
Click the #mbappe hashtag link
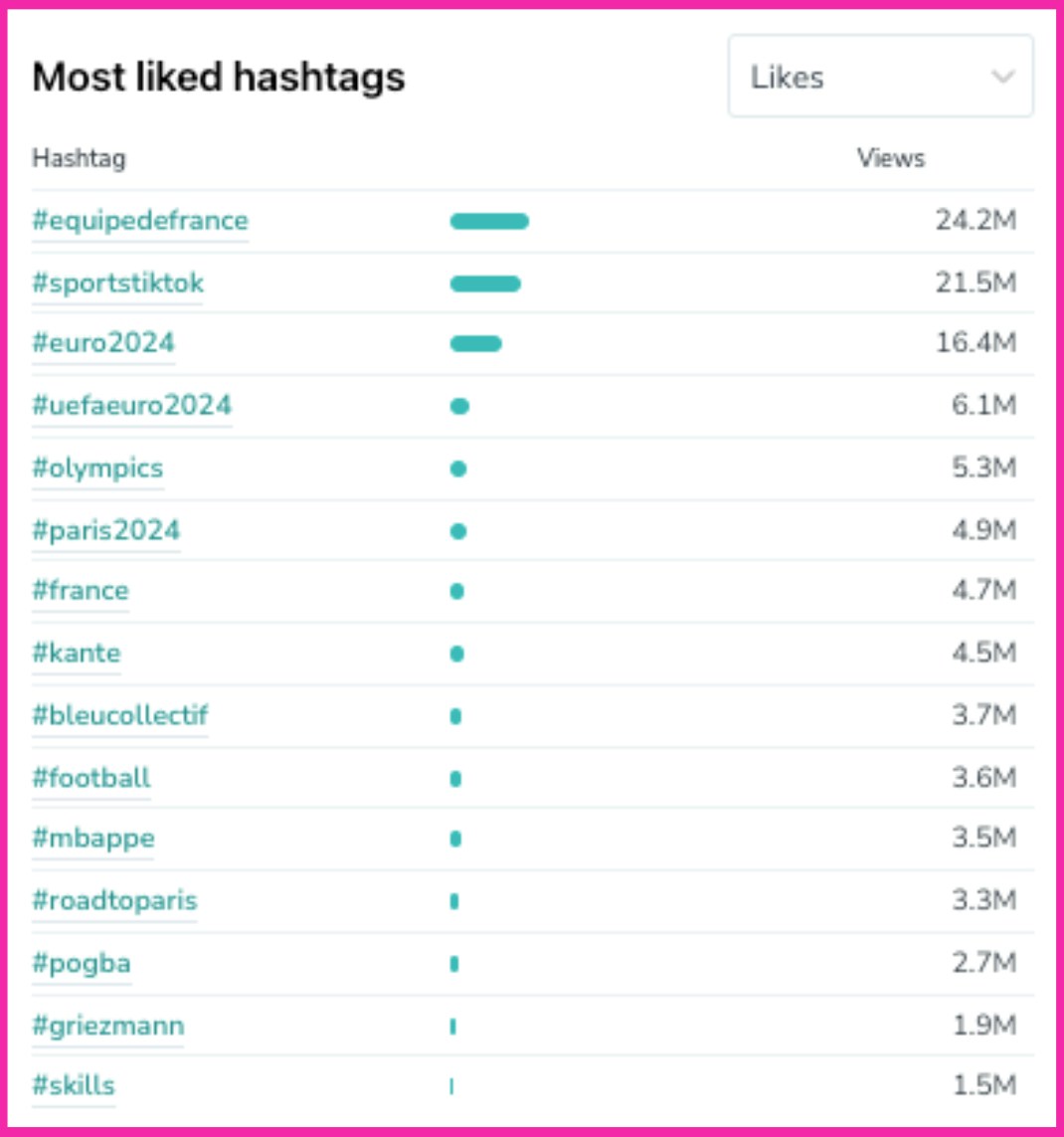[x=93, y=839]
